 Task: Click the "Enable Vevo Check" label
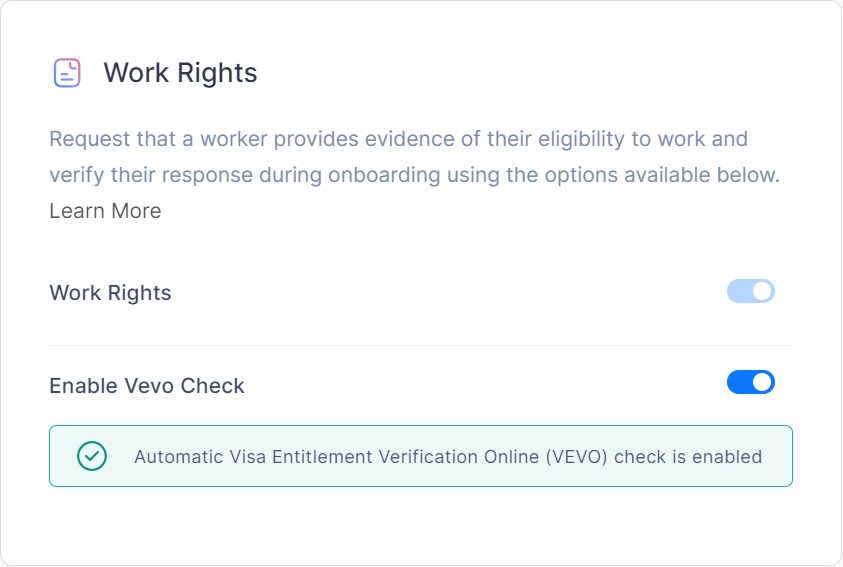[x=147, y=386]
